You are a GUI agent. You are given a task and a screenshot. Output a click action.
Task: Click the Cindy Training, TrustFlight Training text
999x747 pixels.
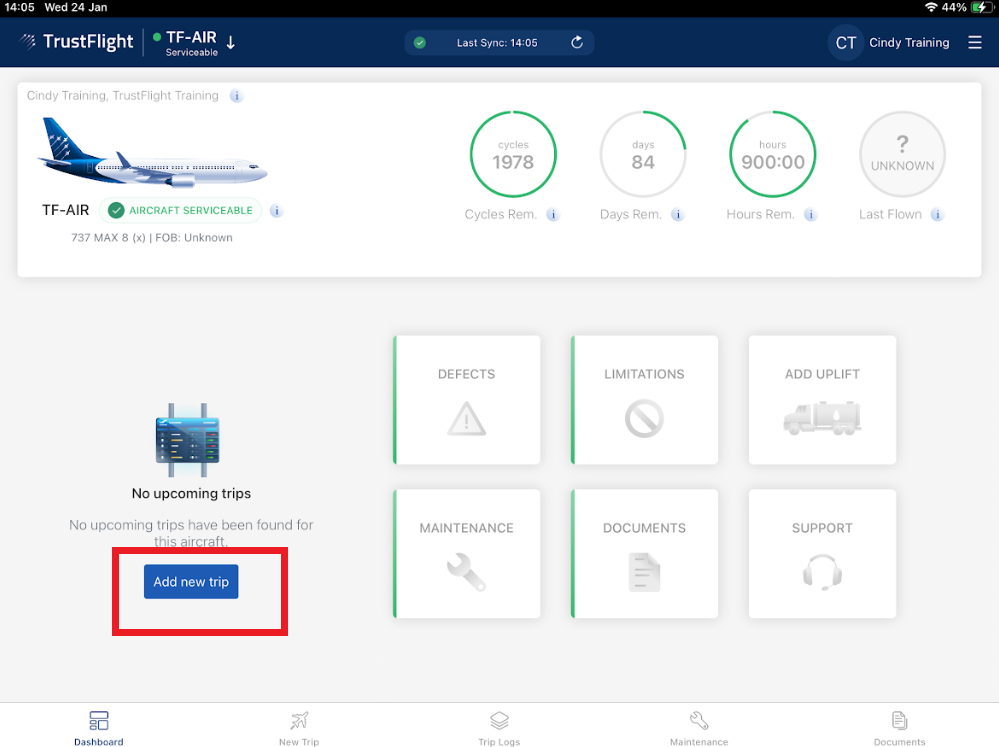point(122,96)
